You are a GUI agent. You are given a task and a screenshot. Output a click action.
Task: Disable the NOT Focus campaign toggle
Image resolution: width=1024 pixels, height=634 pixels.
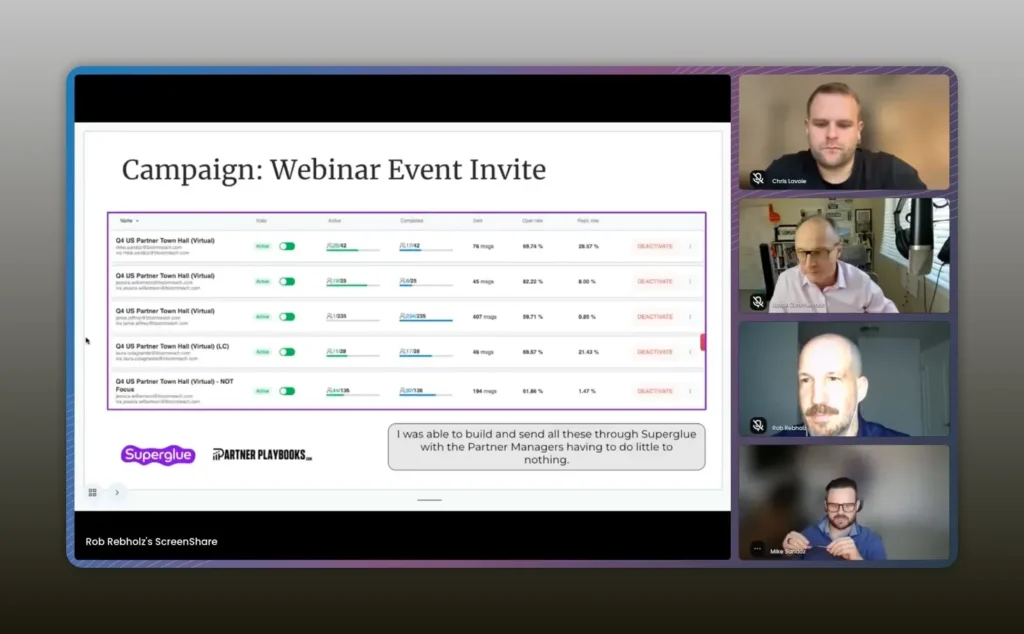click(287, 391)
